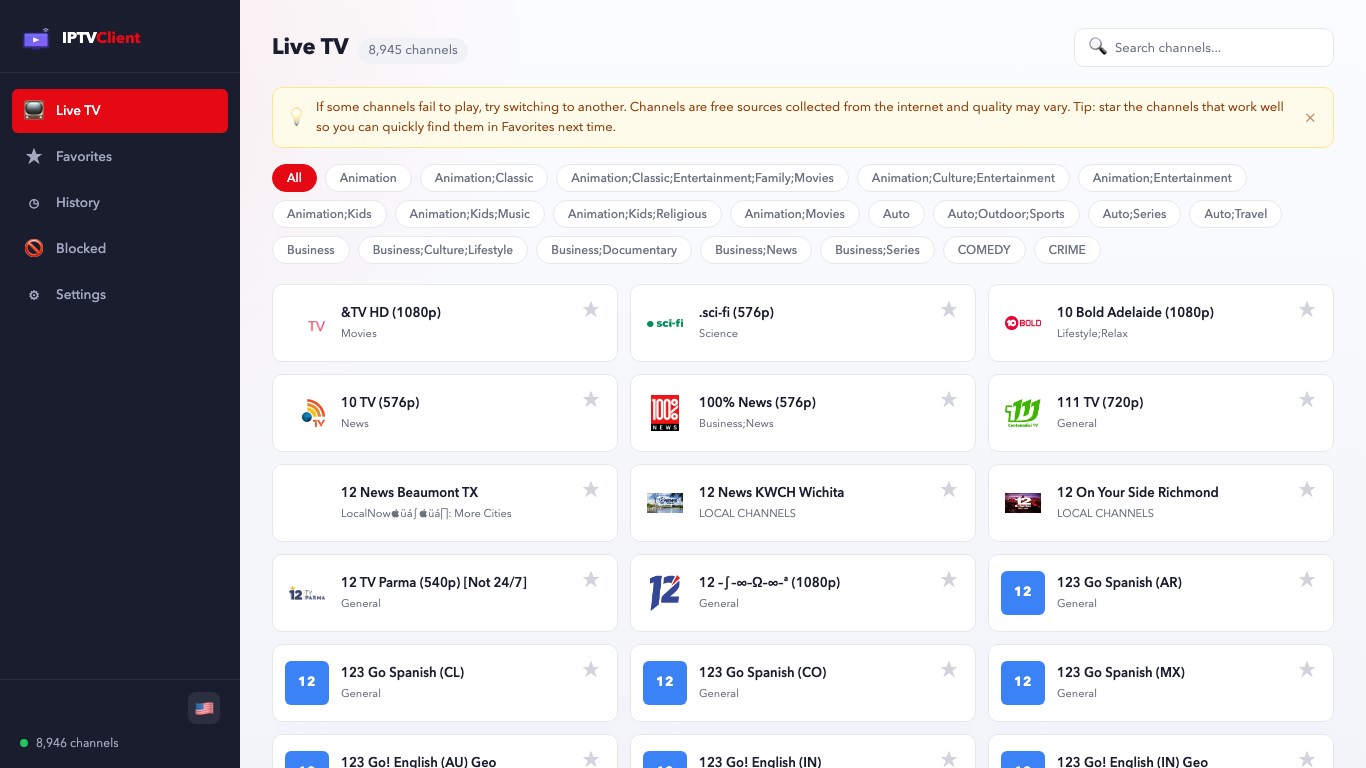Star the 10 Bold Adelaide channel
The image size is (1366, 768).
click(1307, 310)
